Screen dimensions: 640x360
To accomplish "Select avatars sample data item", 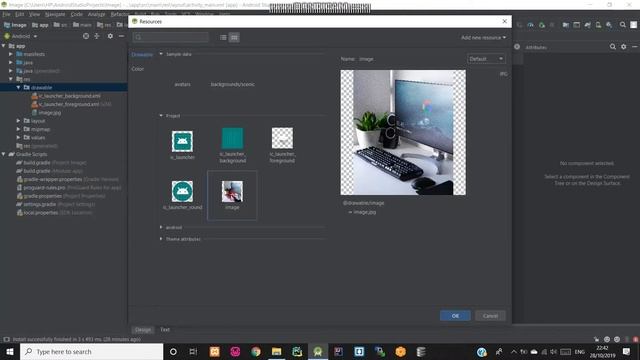I will tap(182, 84).
